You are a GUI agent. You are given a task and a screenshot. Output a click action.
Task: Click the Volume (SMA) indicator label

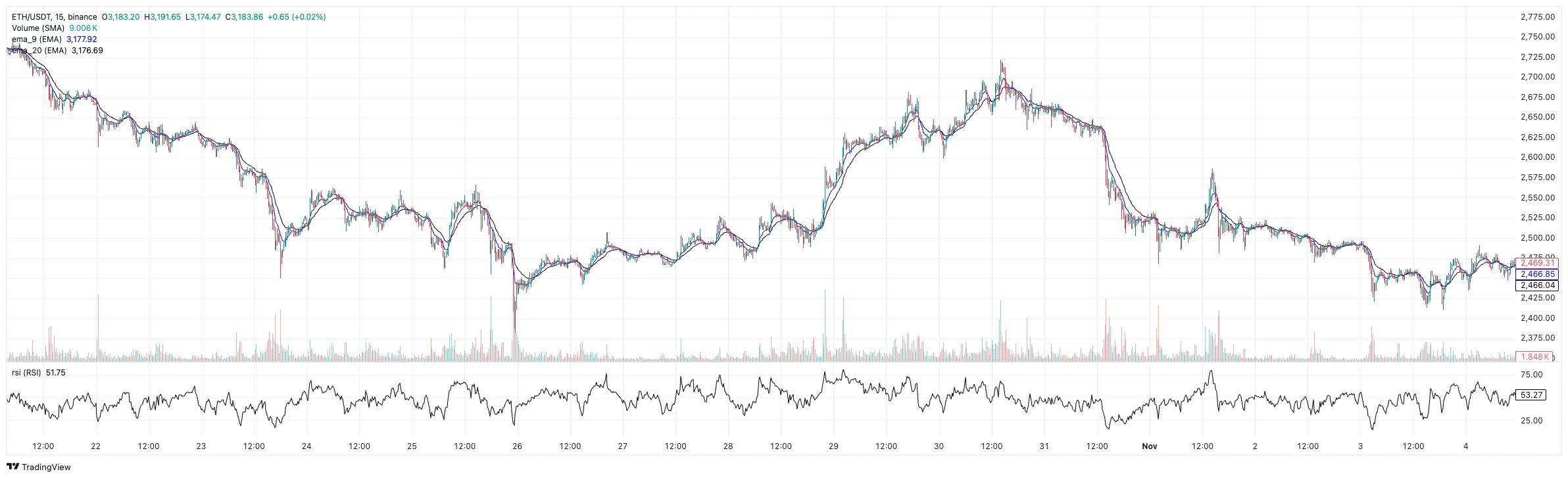[x=38, y=28]
